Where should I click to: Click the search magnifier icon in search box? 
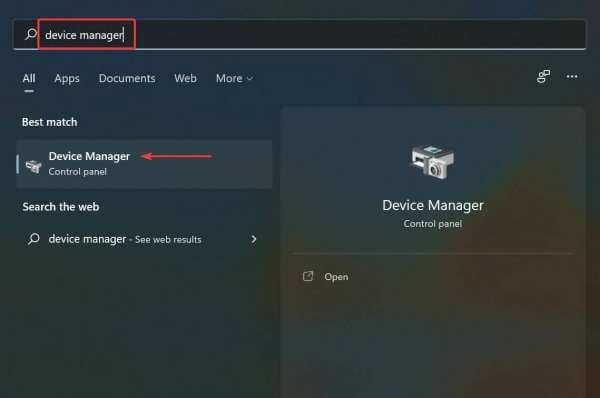31,34
